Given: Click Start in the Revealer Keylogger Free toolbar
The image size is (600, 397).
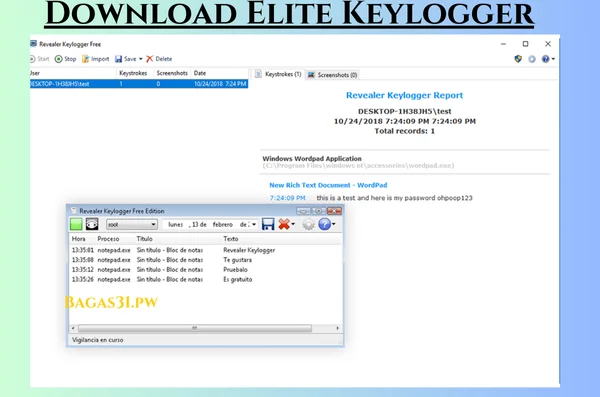Looking at the screenshot, I should tap(39, 59).
